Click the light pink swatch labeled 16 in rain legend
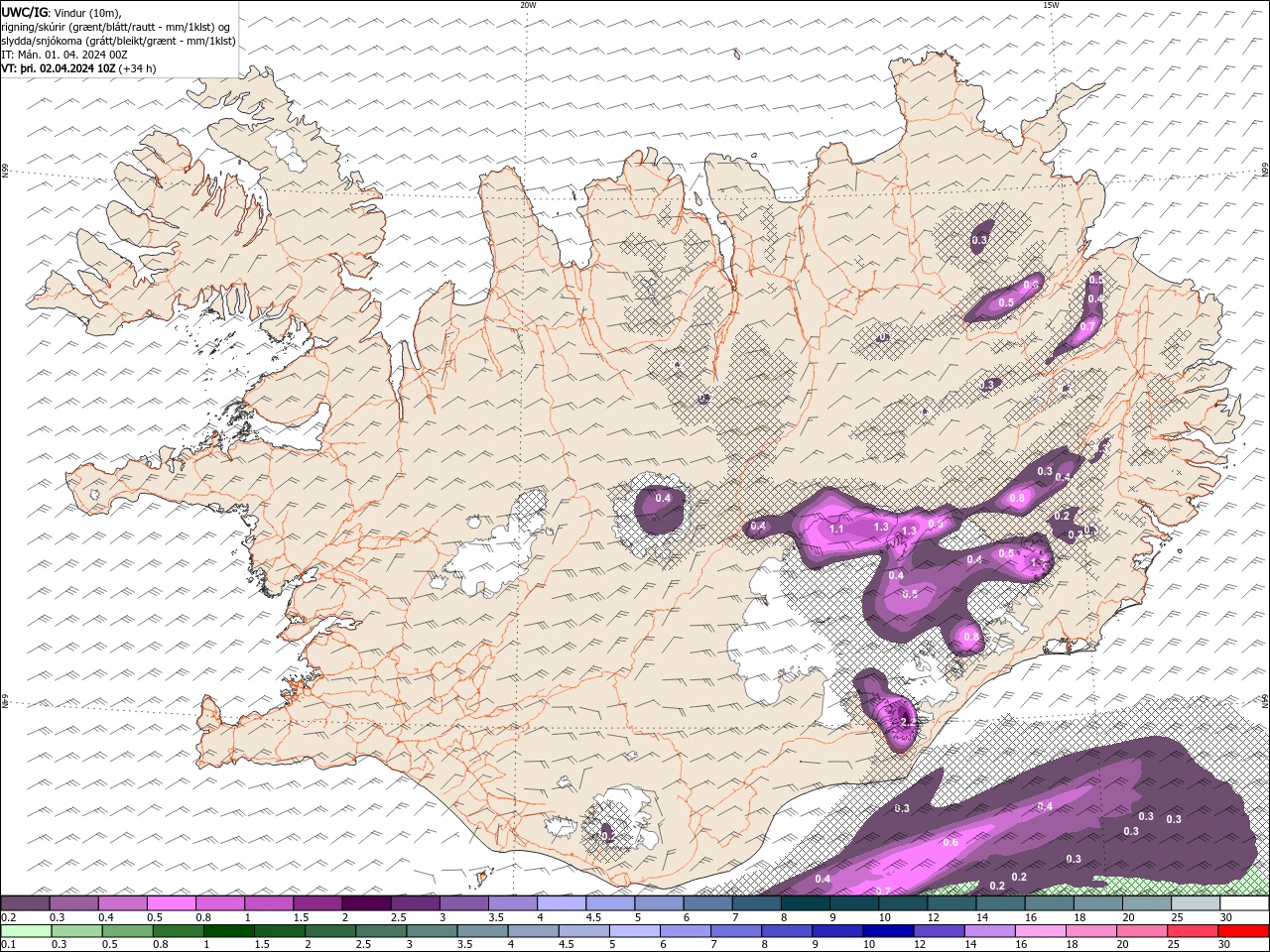Image resolution: width=1270 pixels, height=952 pixels. (x=1039, y=931)
